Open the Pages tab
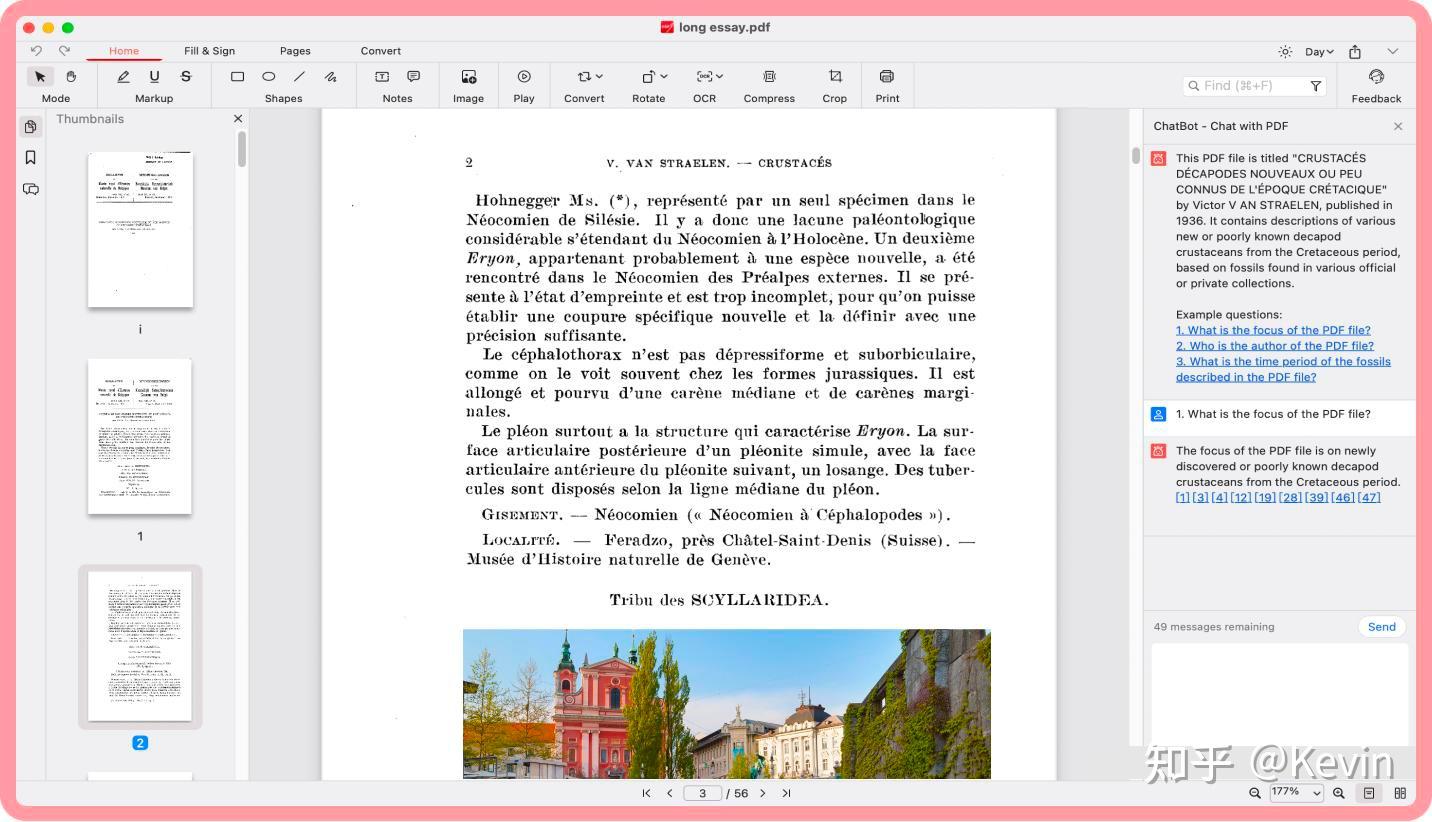 [294, 50]
